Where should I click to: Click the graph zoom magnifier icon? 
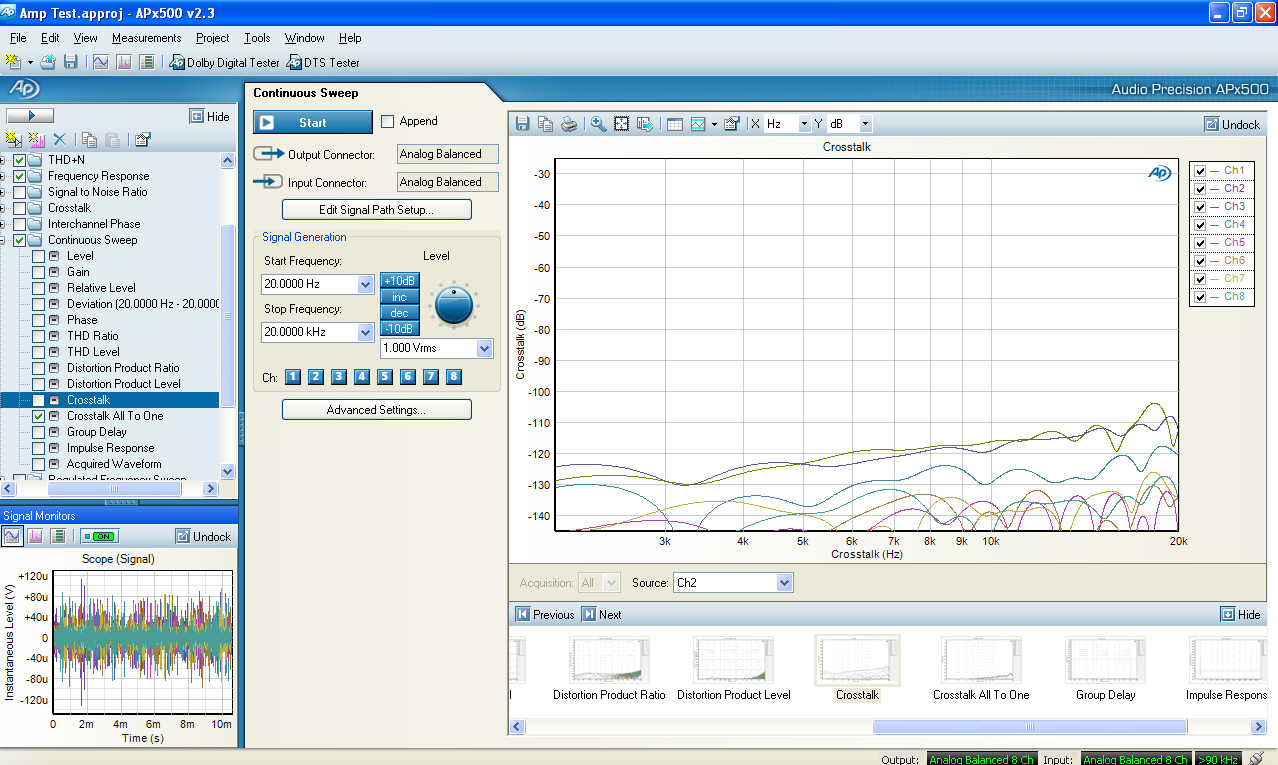(598, 124)
